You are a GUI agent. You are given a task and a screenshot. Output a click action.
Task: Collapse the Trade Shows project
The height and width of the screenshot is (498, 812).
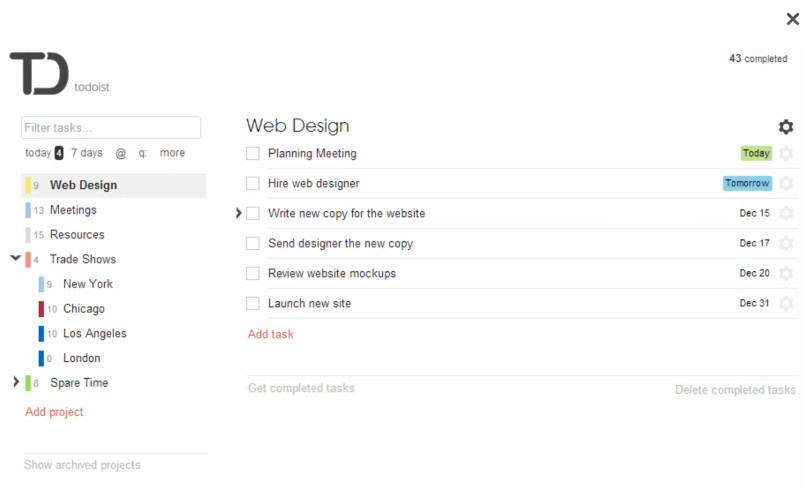15,259
